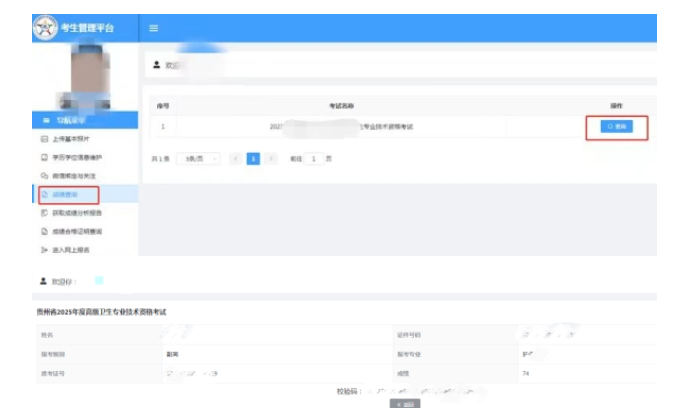689x408 pixels.
Task: Go to the next page arrow
Action: 270,158
